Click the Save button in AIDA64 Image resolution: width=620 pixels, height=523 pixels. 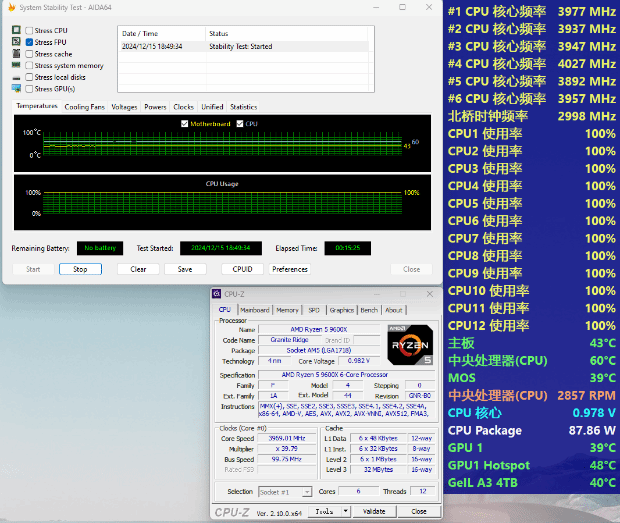click(185, 269)
